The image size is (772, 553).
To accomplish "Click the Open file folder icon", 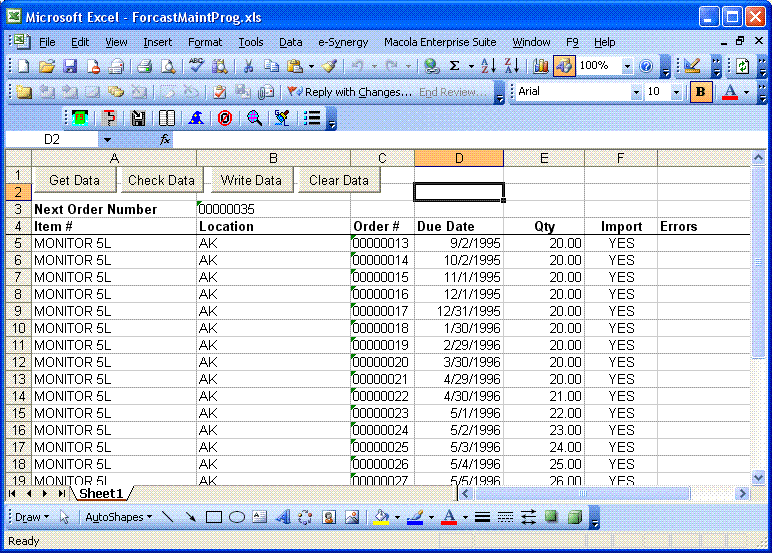I will 46,65.
